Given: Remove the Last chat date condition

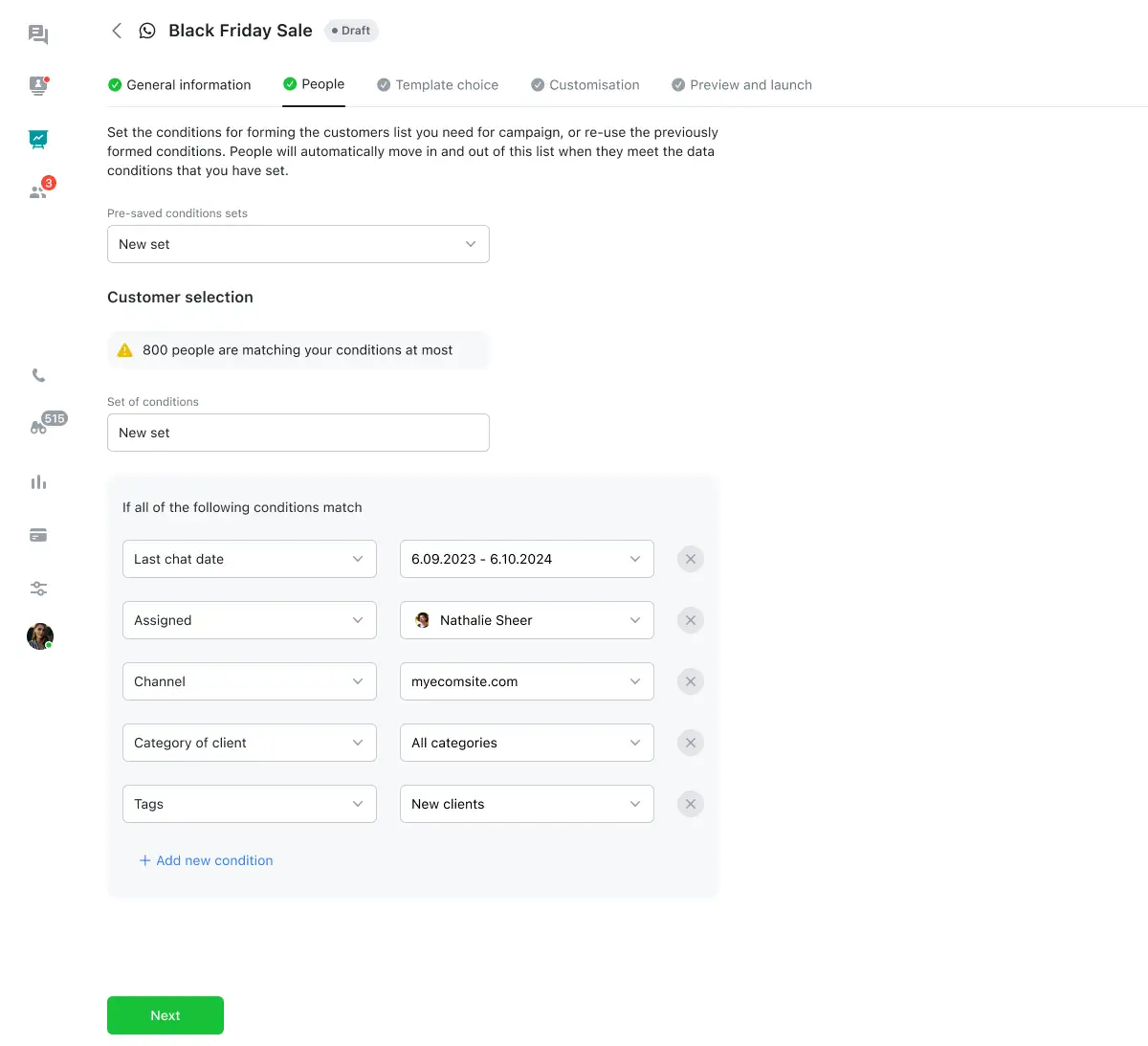Looking at the screenshot, I should [x=691, y=559].
